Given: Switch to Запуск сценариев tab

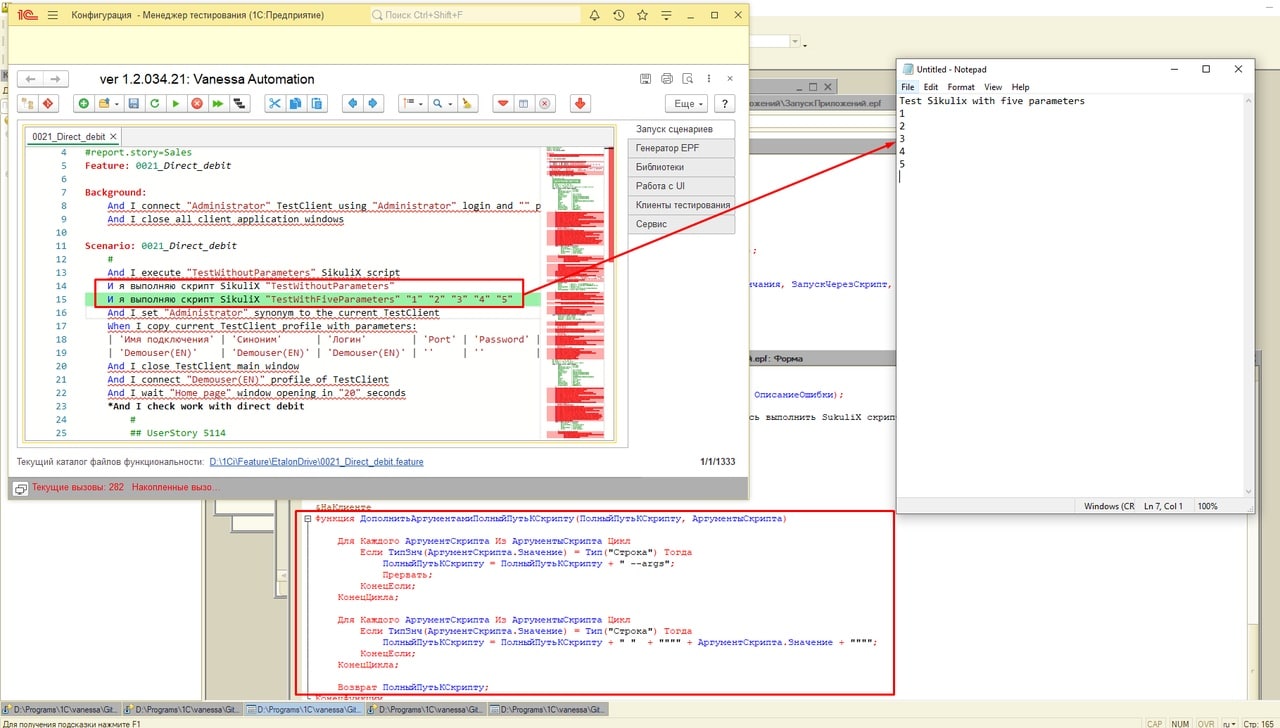Looking at the screenshot, I should [681, 129].
